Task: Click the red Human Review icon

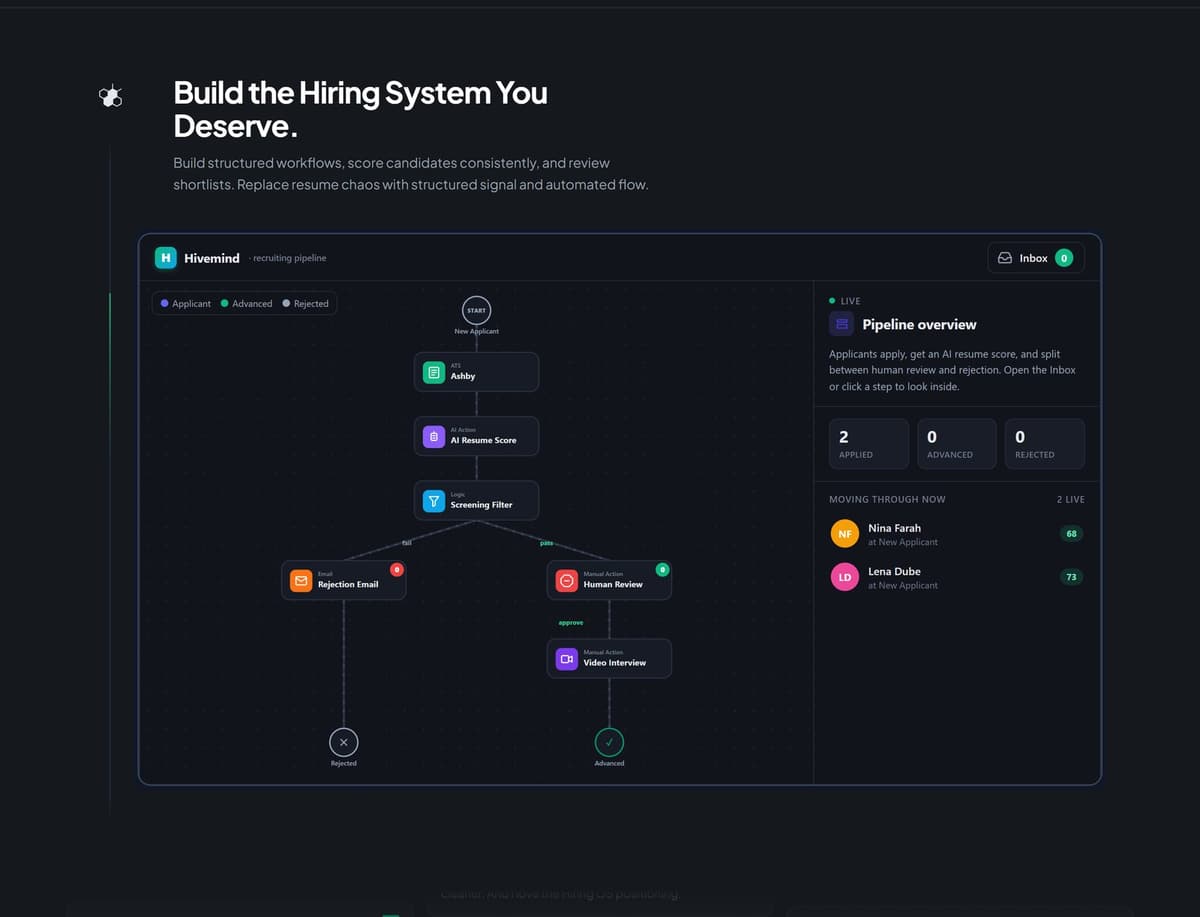Action: 567,580
